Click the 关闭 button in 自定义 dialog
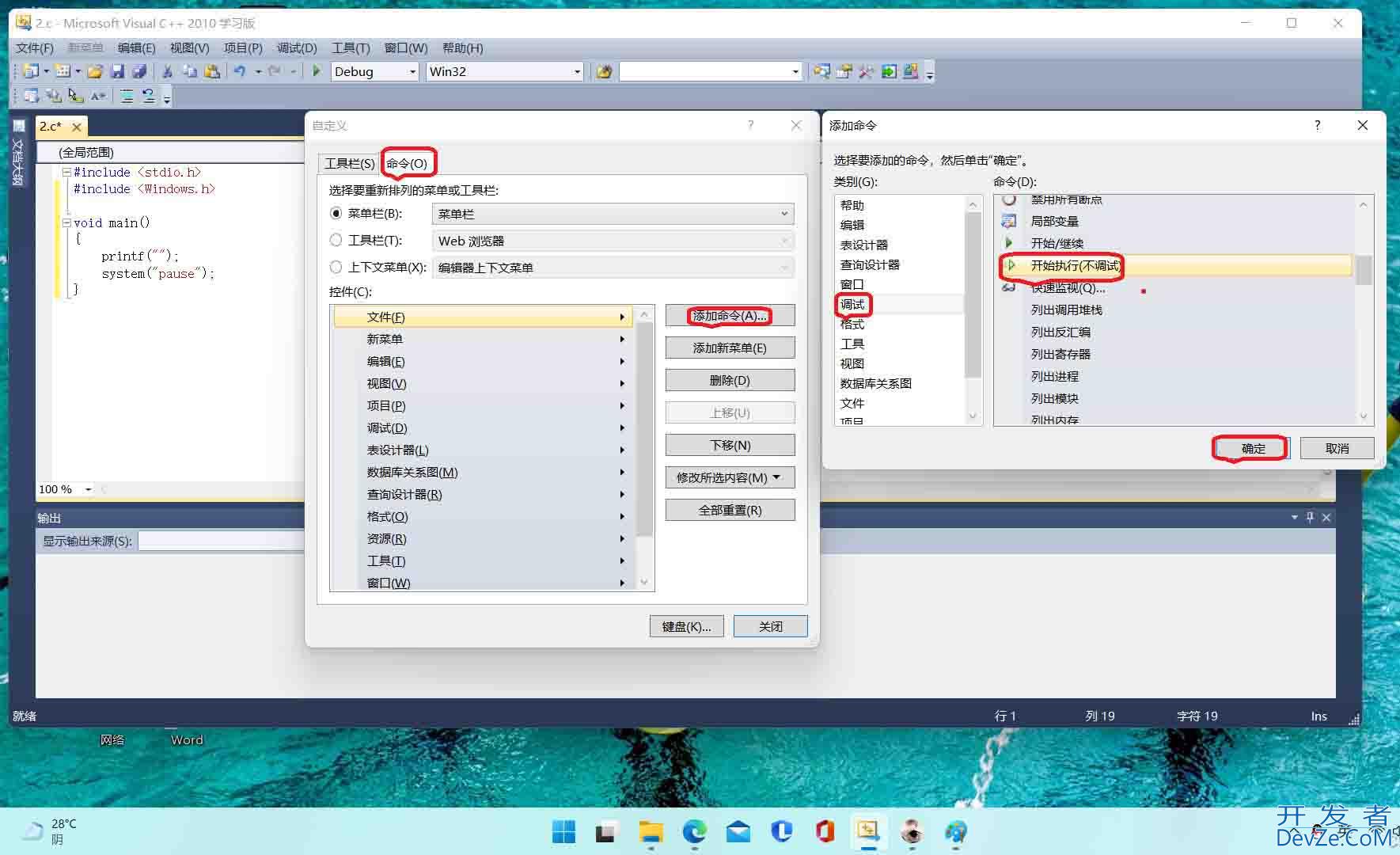 coord(770,626)
